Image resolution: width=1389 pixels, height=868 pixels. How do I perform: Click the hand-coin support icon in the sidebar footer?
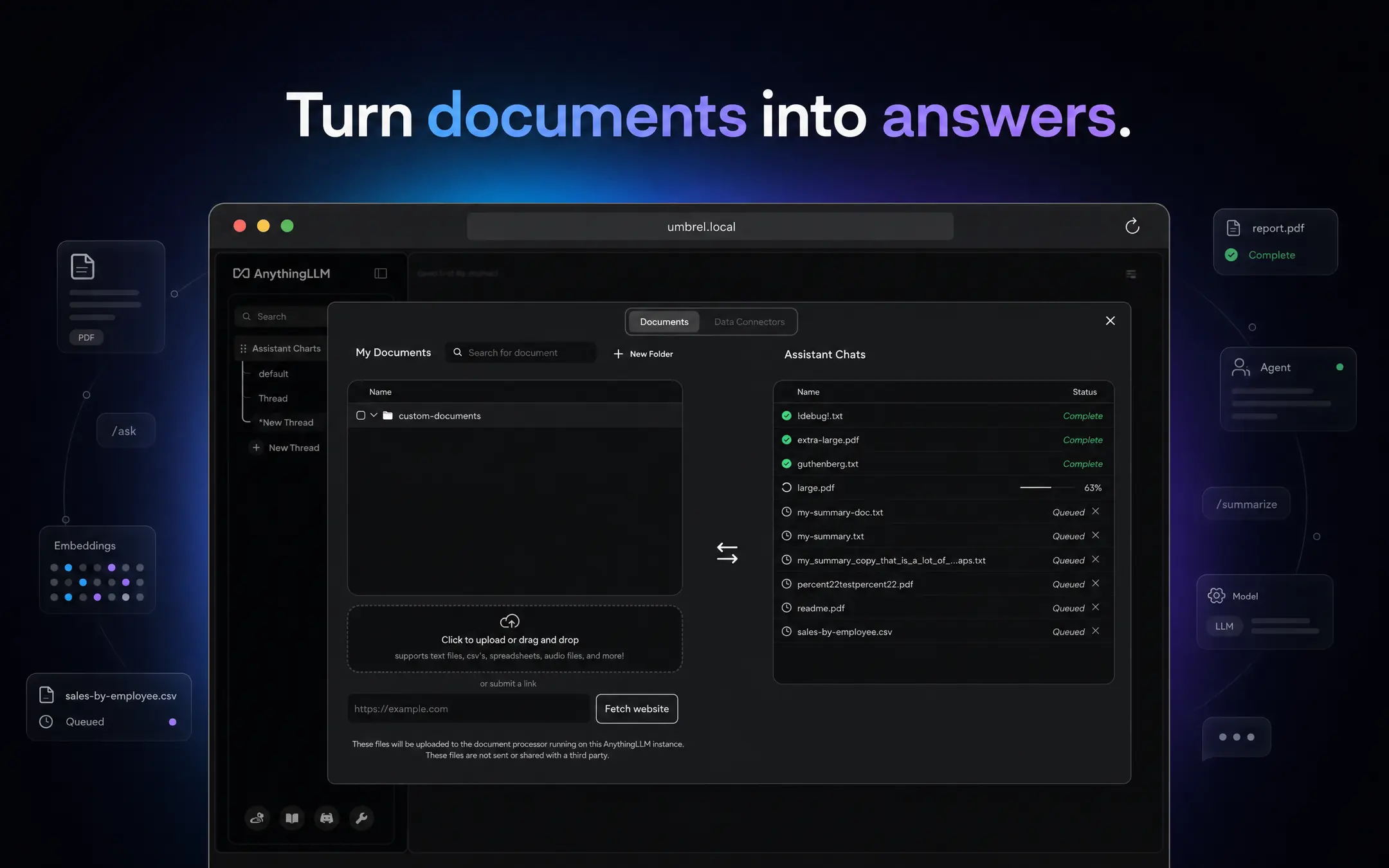click(x=257, y=818)
